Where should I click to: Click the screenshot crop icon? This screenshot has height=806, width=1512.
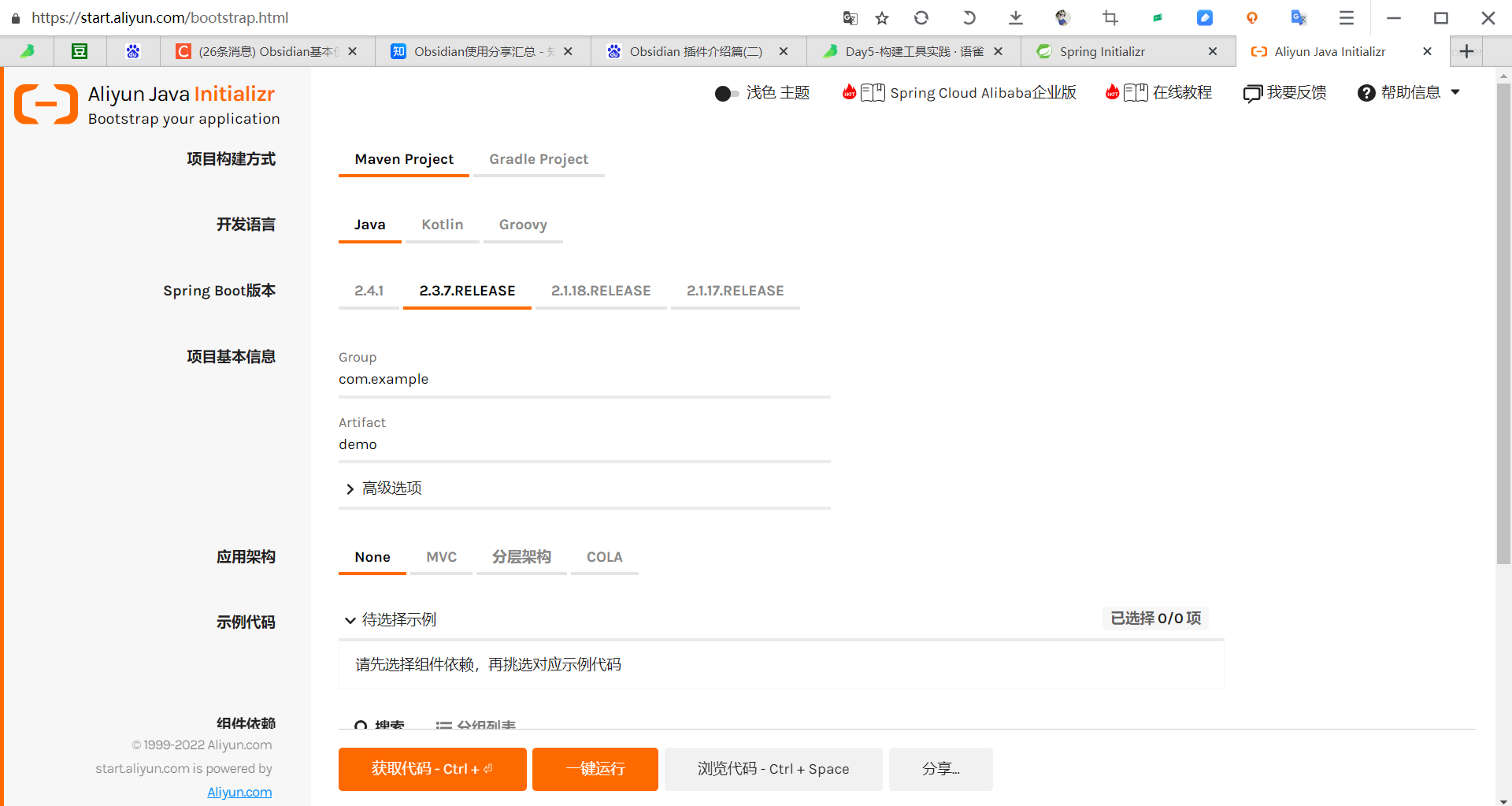(x=1110, y=17)
